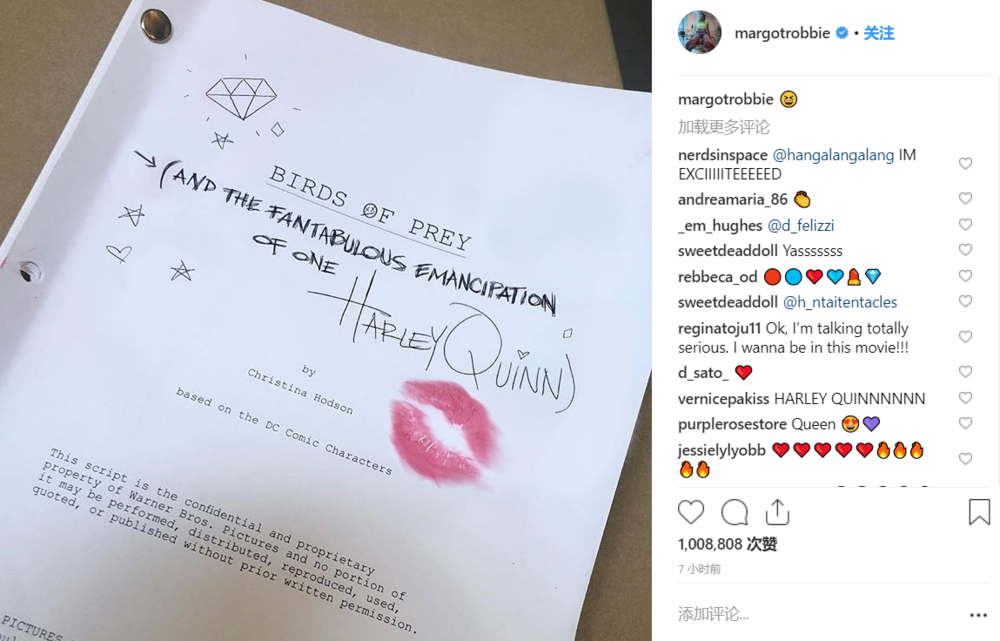Viewport: 1000px width, 641px height.
Task: View the 1,008,808 likes count list
Action: point(727,544)
